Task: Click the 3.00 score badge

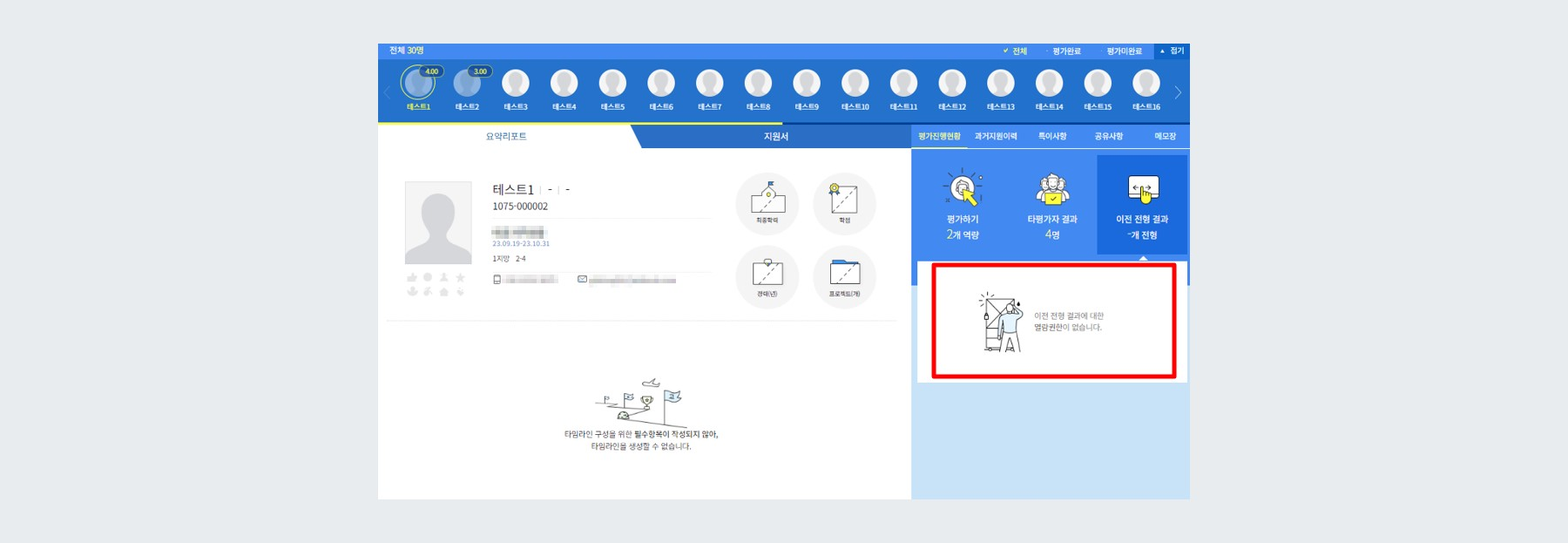Action: (480, 71)
